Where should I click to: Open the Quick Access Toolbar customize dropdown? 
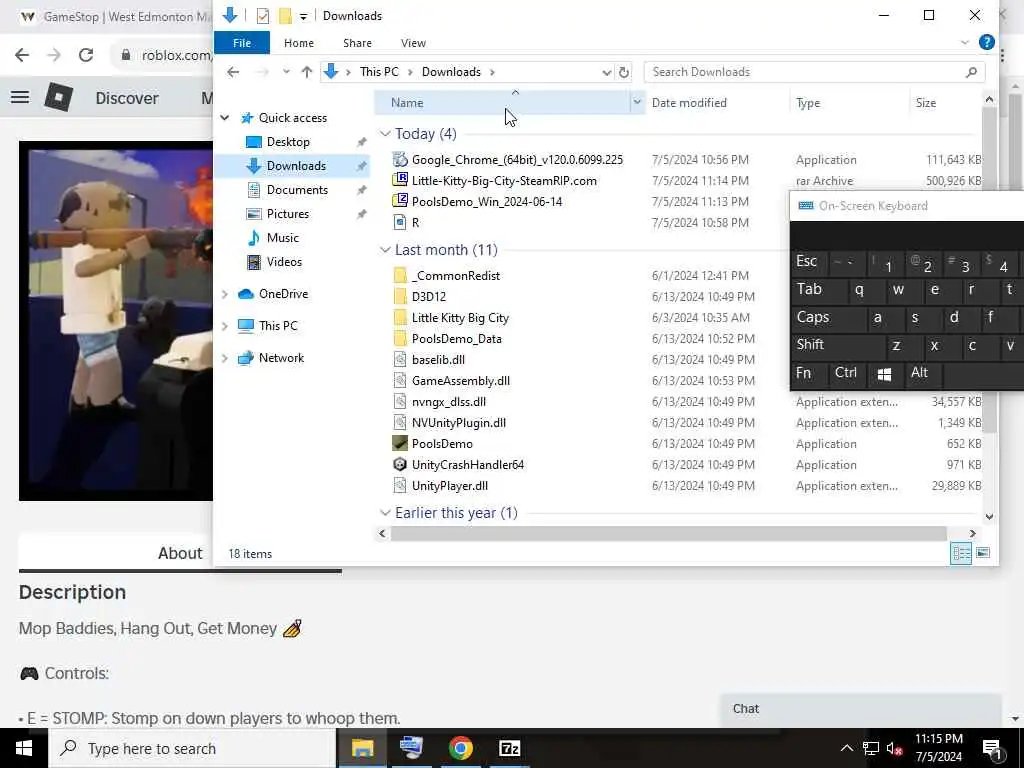303,16
